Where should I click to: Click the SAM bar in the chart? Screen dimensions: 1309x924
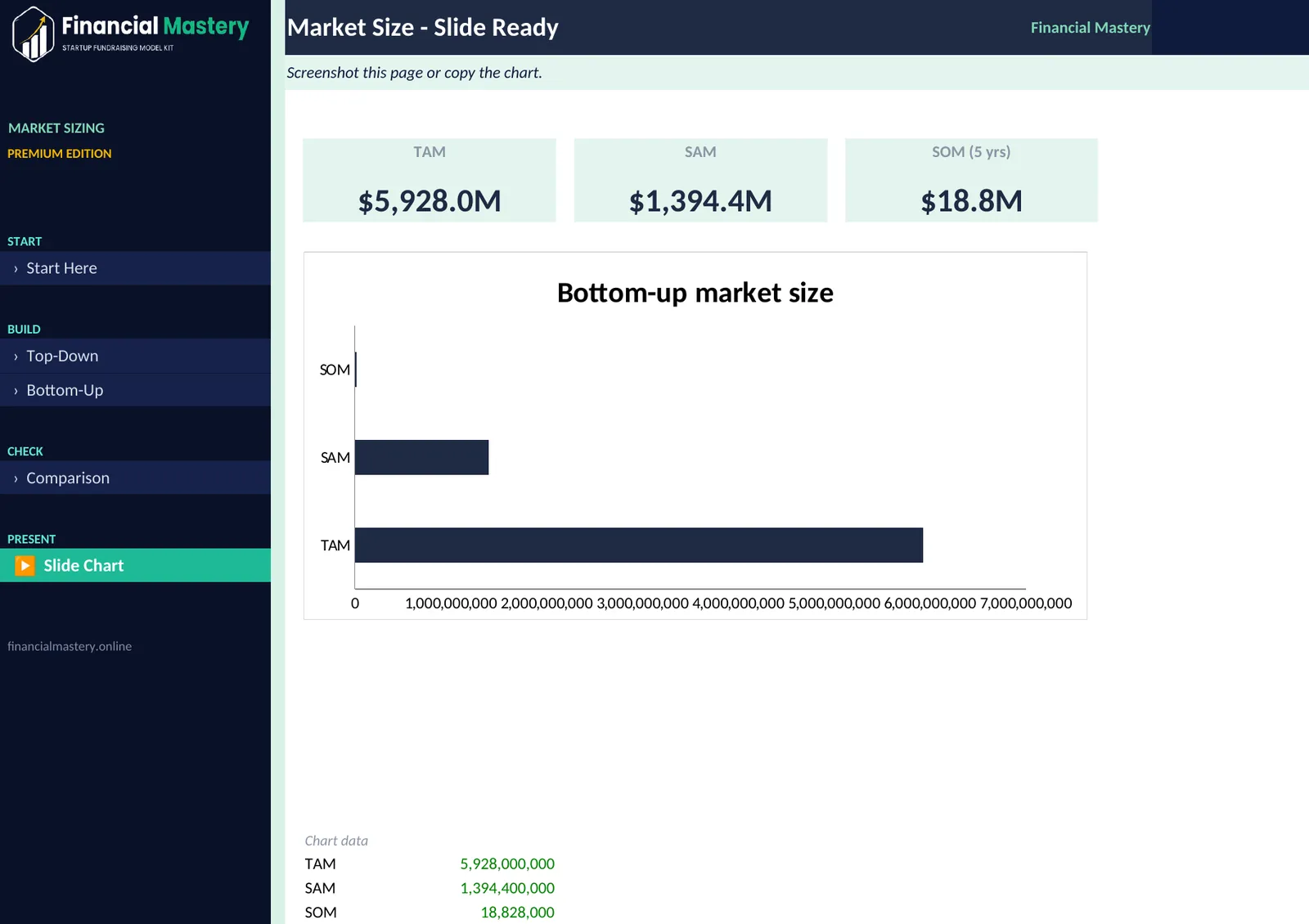[421, 457]
